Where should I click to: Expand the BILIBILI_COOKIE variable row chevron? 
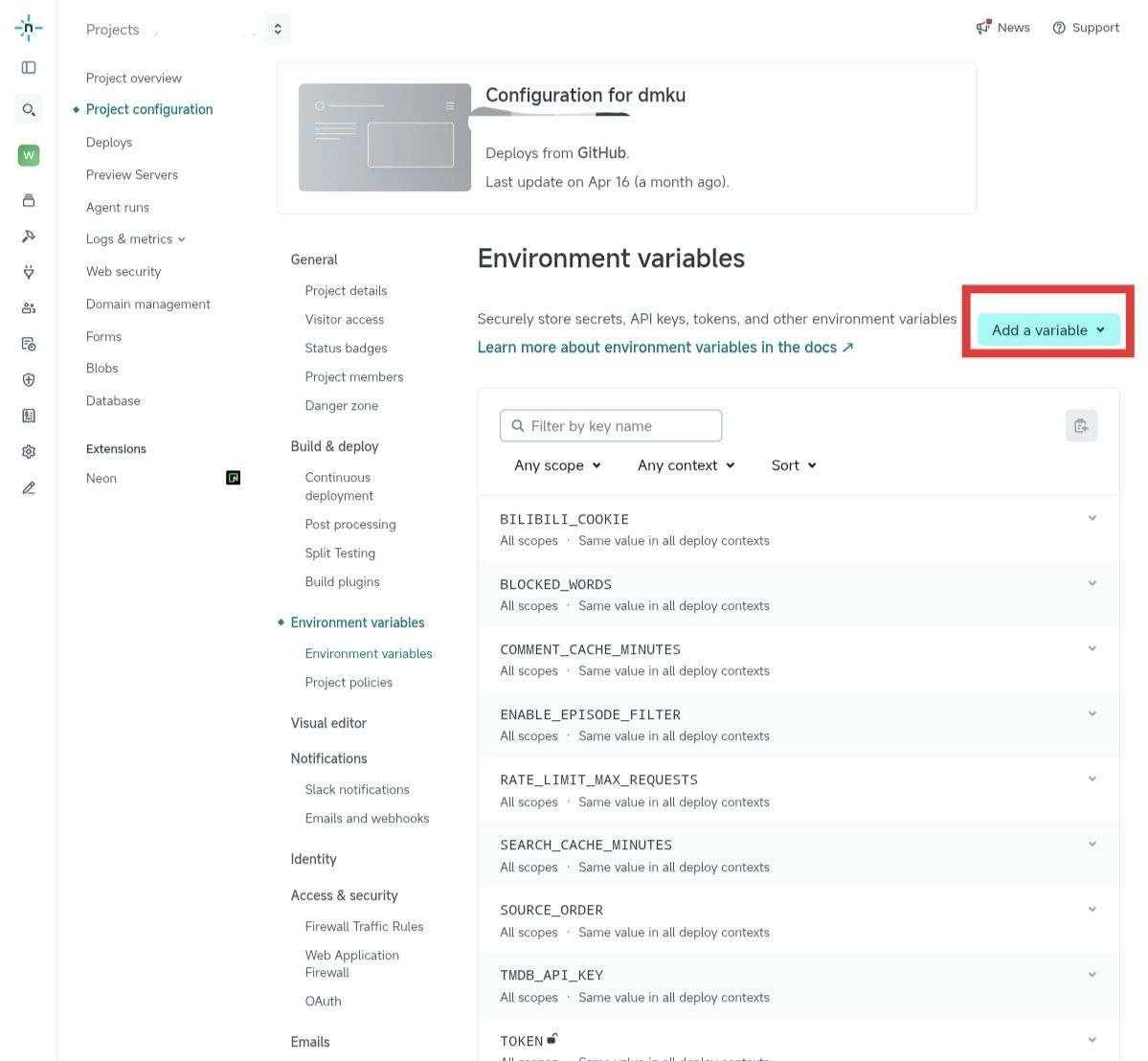coord(1092,518)
